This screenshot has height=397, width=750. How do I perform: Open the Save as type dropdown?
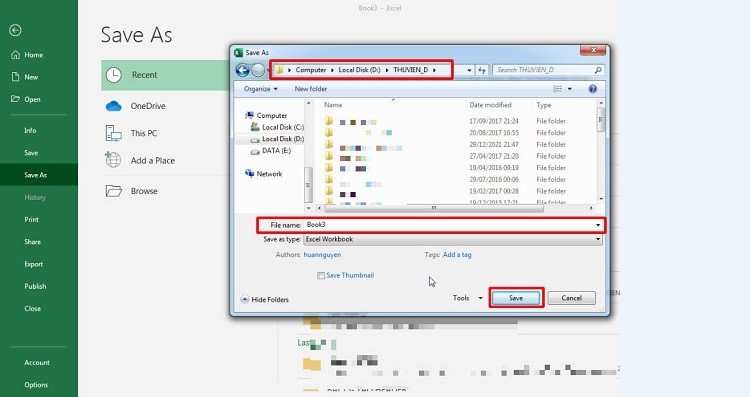click(453, 239)
